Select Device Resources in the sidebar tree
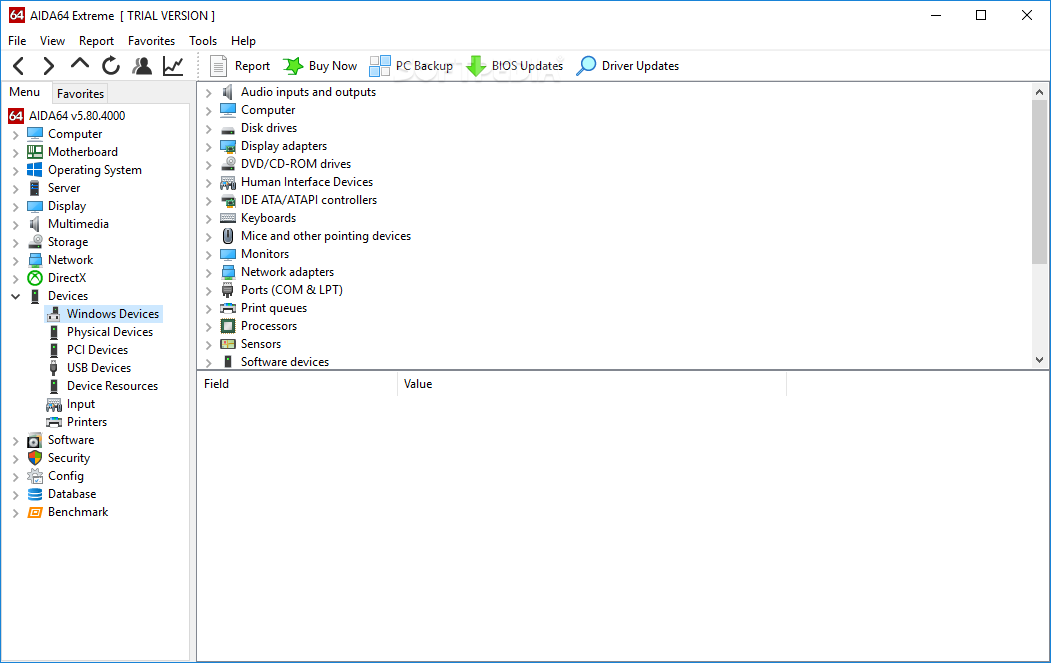This screenshot has height=663, width=1051. click(112, 386)
